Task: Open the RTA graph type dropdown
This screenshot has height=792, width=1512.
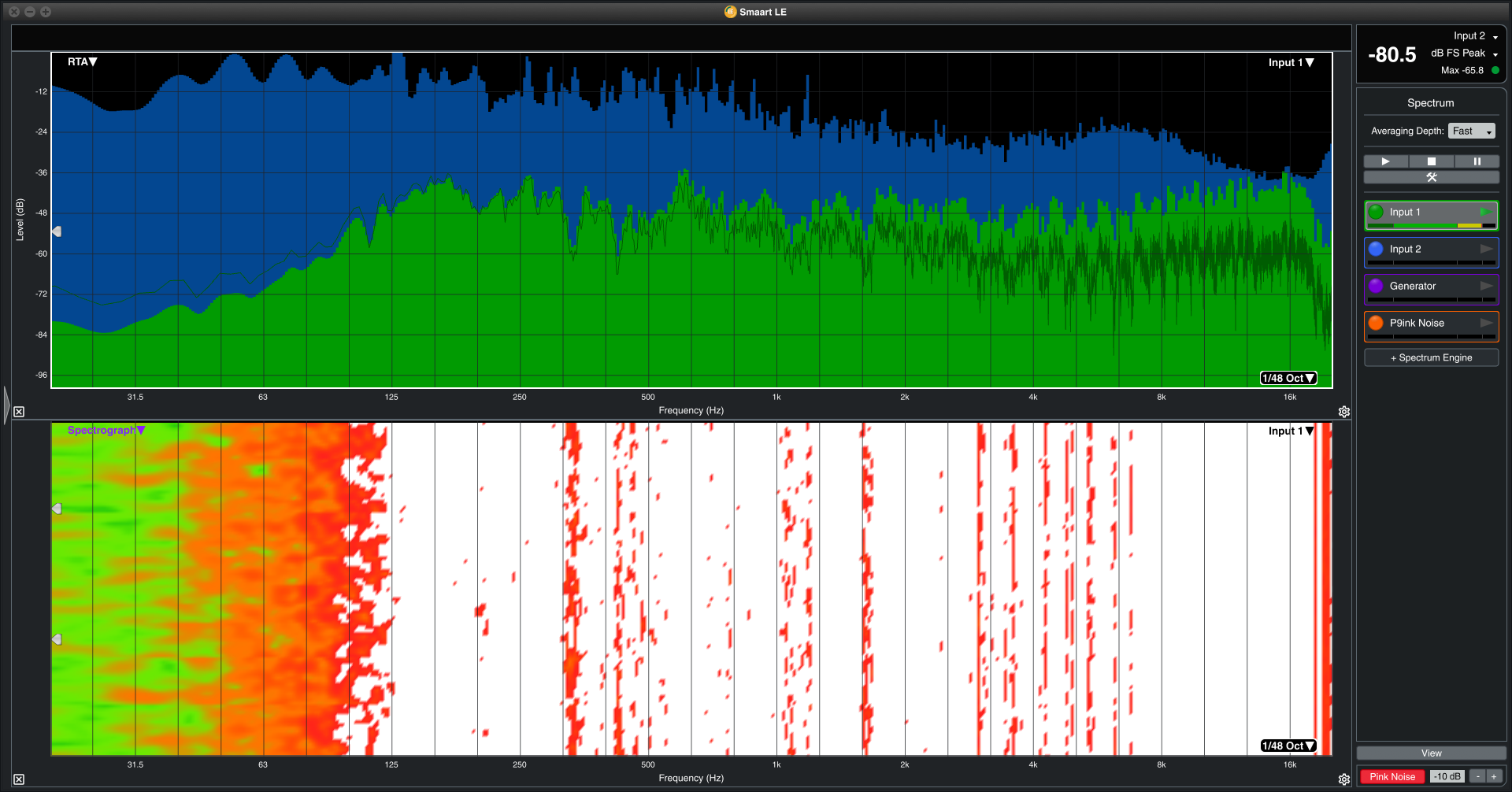Action: coord(83,61)
